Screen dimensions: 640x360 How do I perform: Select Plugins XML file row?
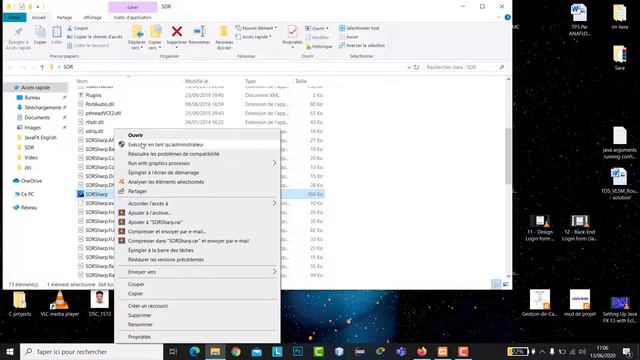(x=201, y=95)
